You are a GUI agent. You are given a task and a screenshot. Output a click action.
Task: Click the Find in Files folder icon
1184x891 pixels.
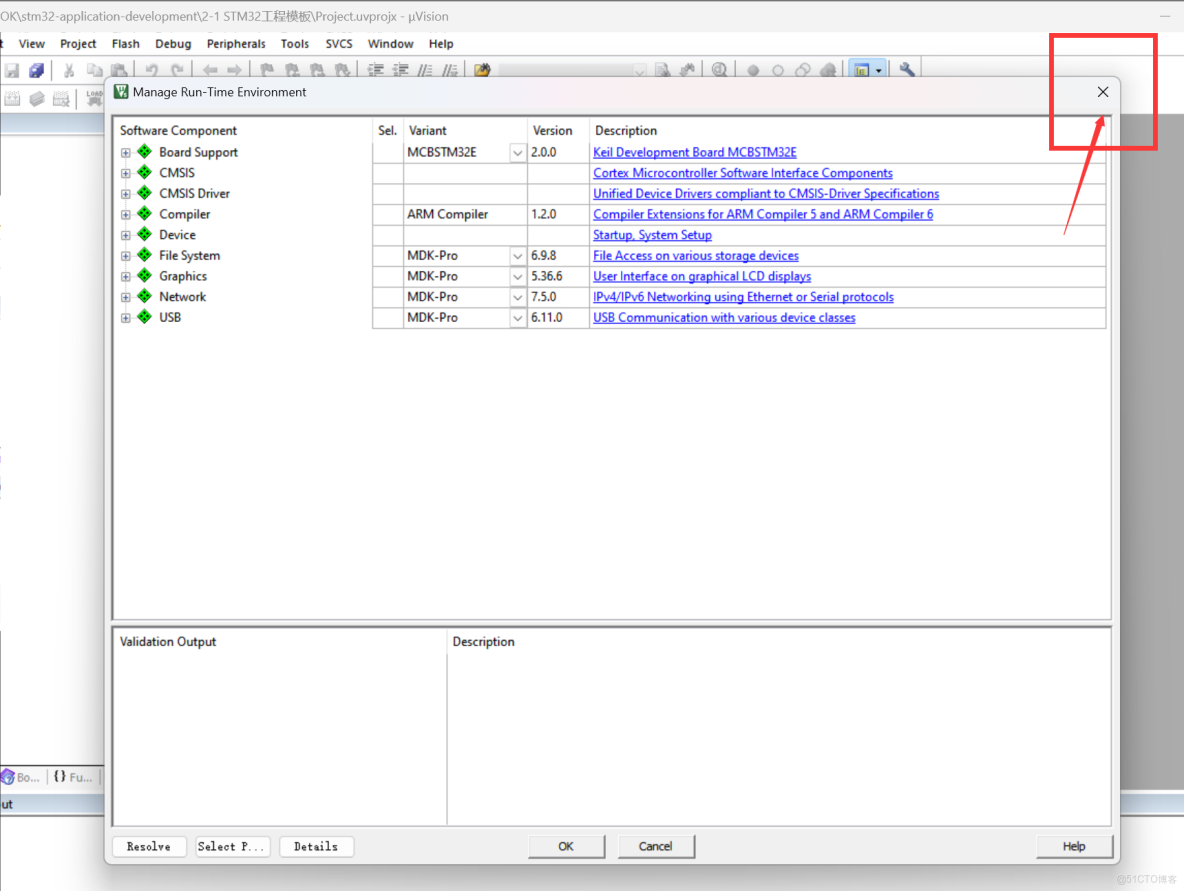[483, 70]
